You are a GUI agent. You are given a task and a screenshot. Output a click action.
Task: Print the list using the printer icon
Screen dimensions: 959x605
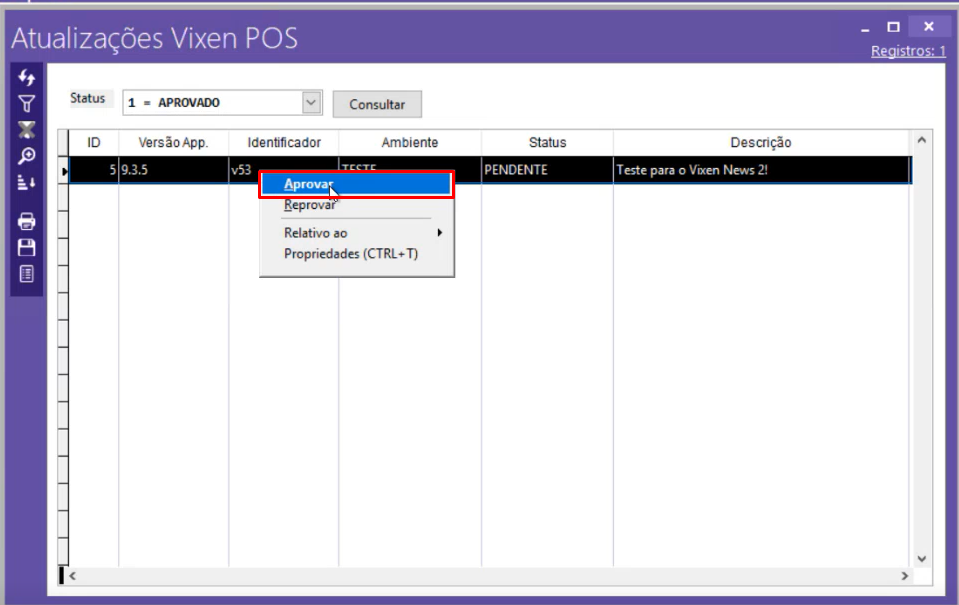(x=27, y=222)
